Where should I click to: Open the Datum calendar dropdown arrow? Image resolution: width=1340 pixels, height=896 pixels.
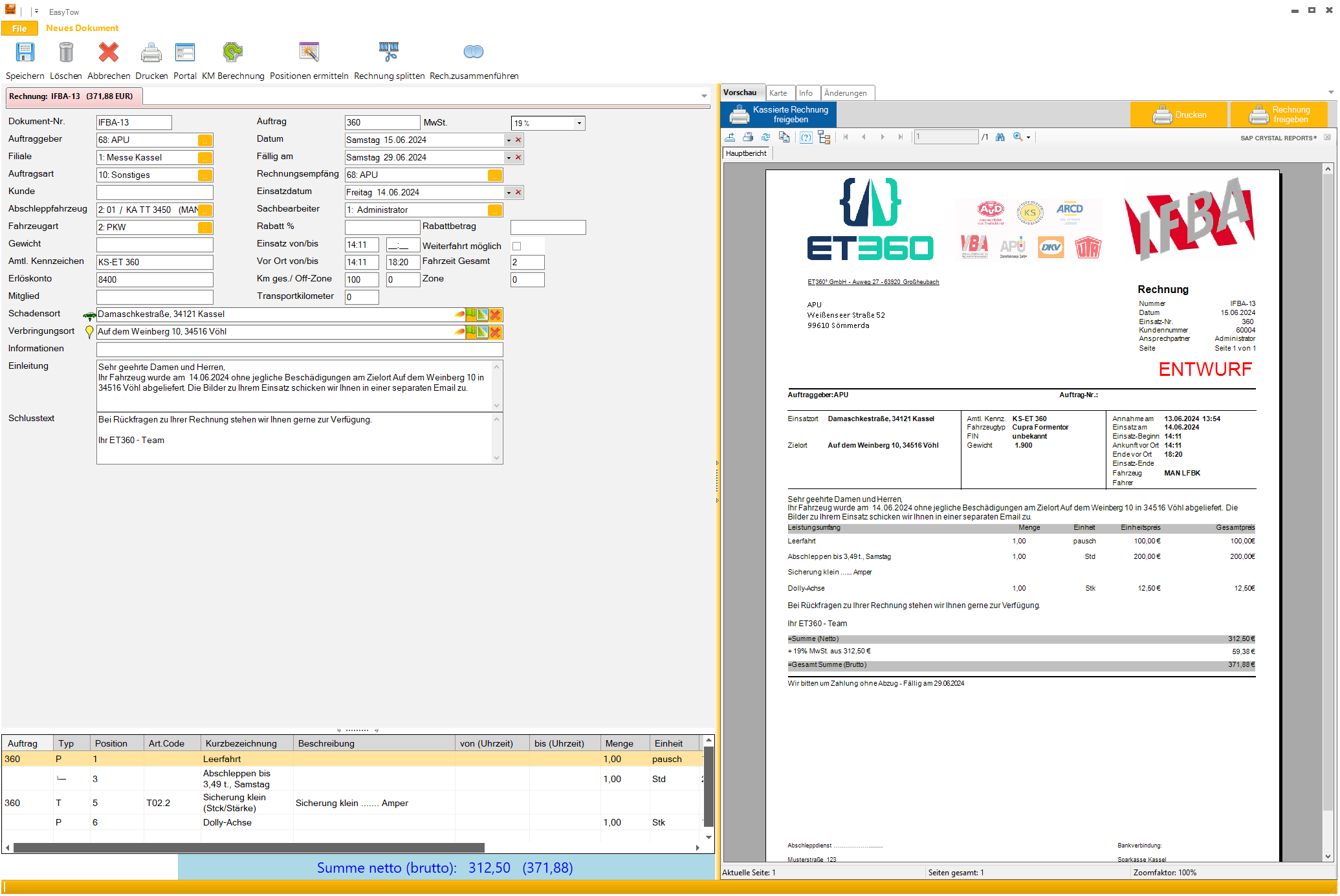click(x=509, y=140)
